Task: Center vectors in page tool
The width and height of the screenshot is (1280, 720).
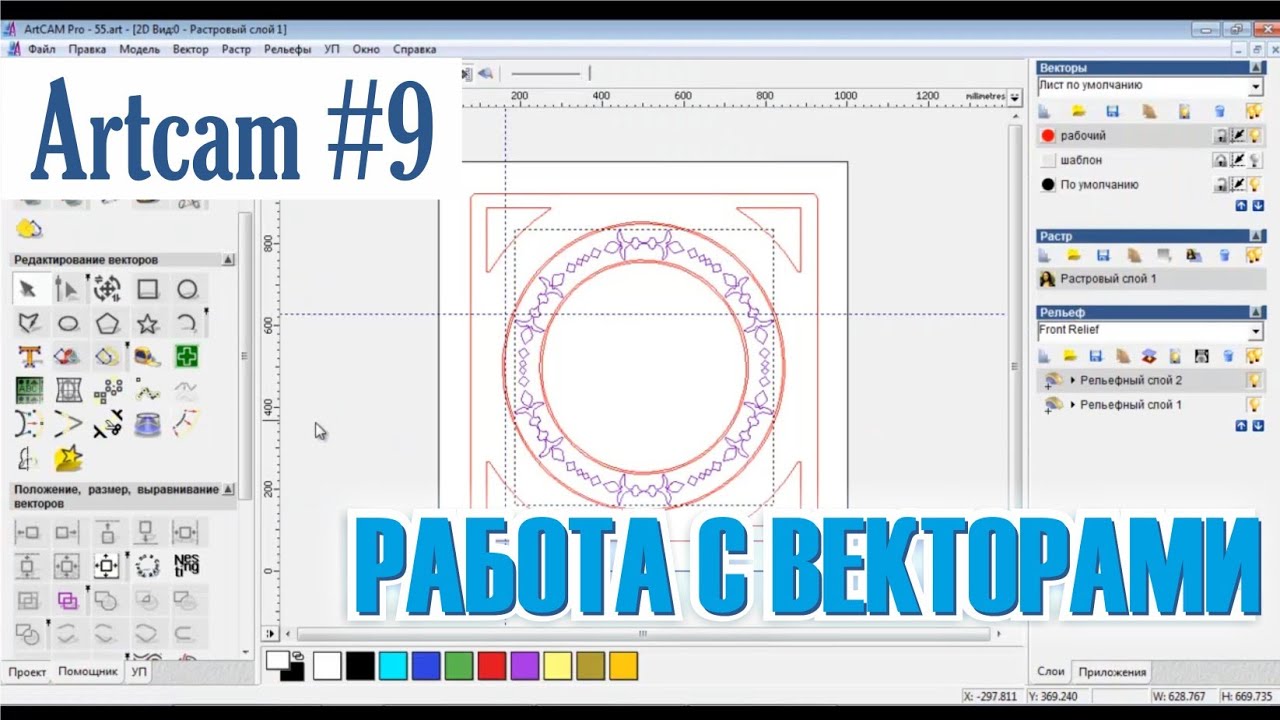Action: (x=107, y=566)
